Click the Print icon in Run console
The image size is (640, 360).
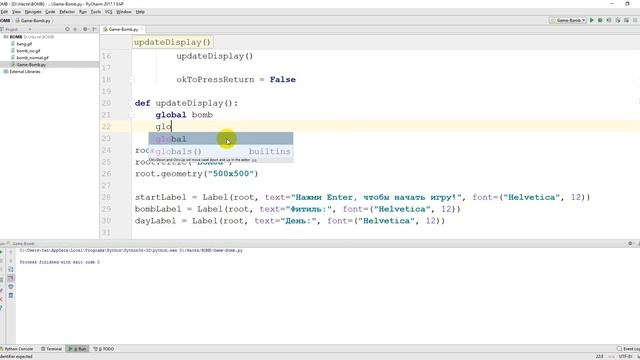[x=11, y=287]
